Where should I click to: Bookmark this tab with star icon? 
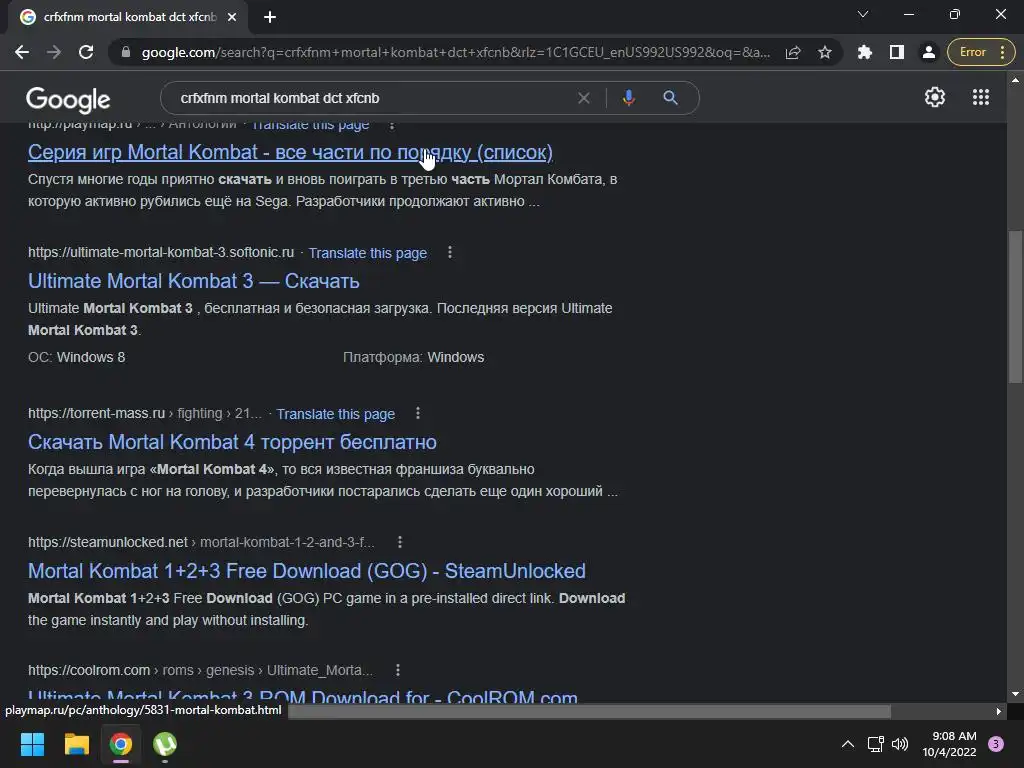[x=825, y=52]
